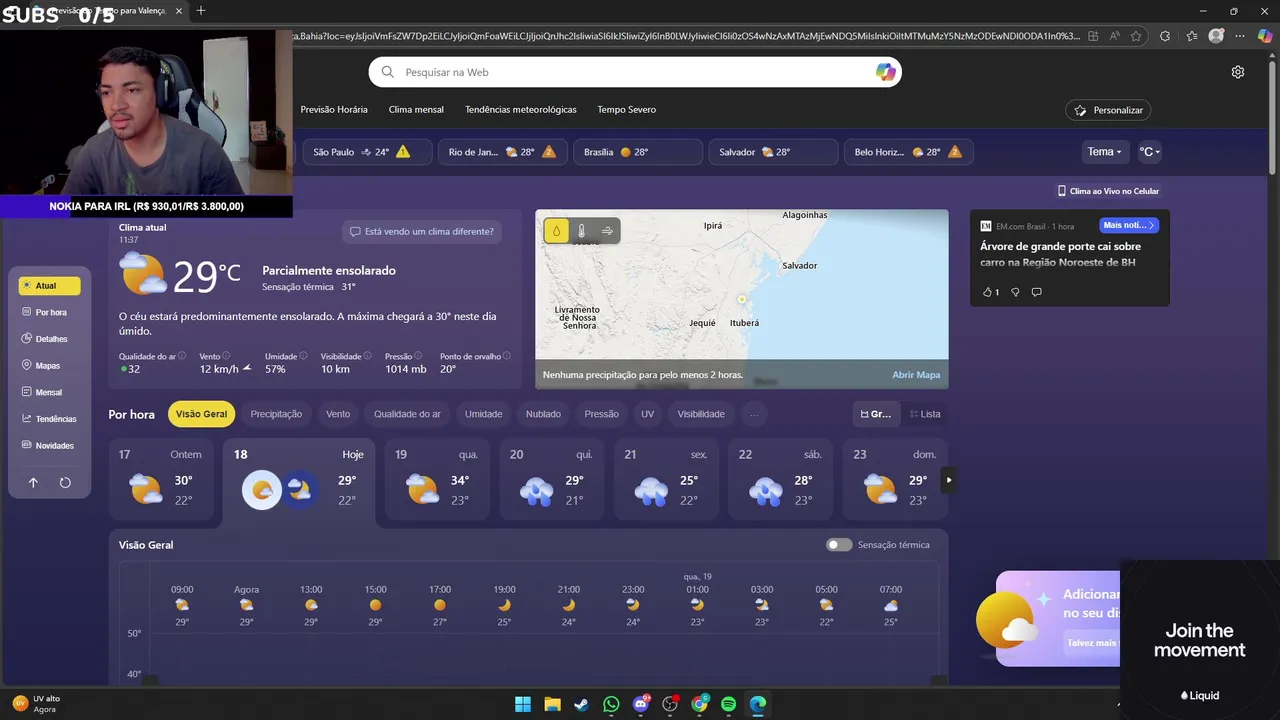This screenshot has height=720, width=1280.
Task: Open Steam from taskbar
Action: (x=581, y=704)
